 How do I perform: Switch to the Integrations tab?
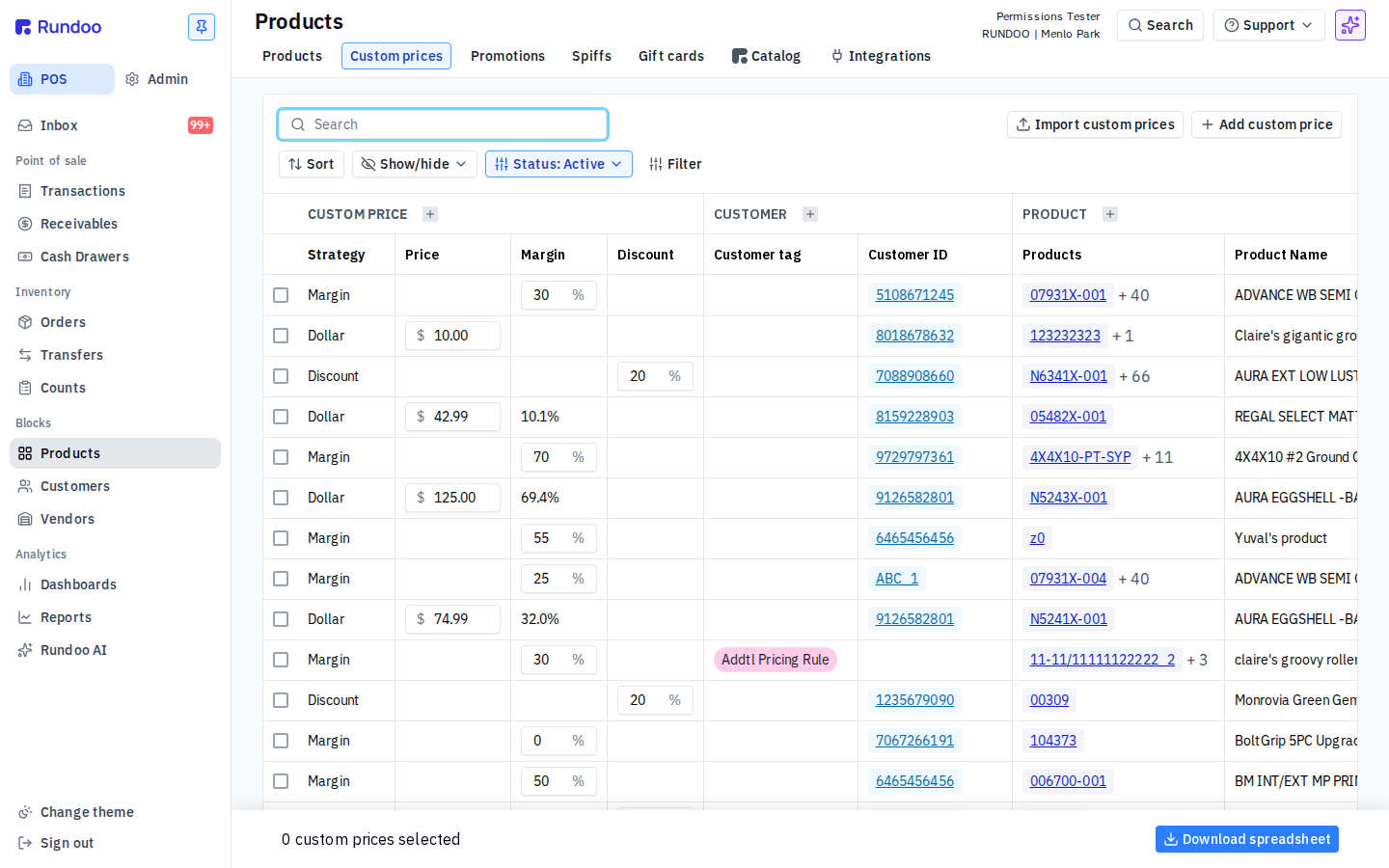click(881, 56)
